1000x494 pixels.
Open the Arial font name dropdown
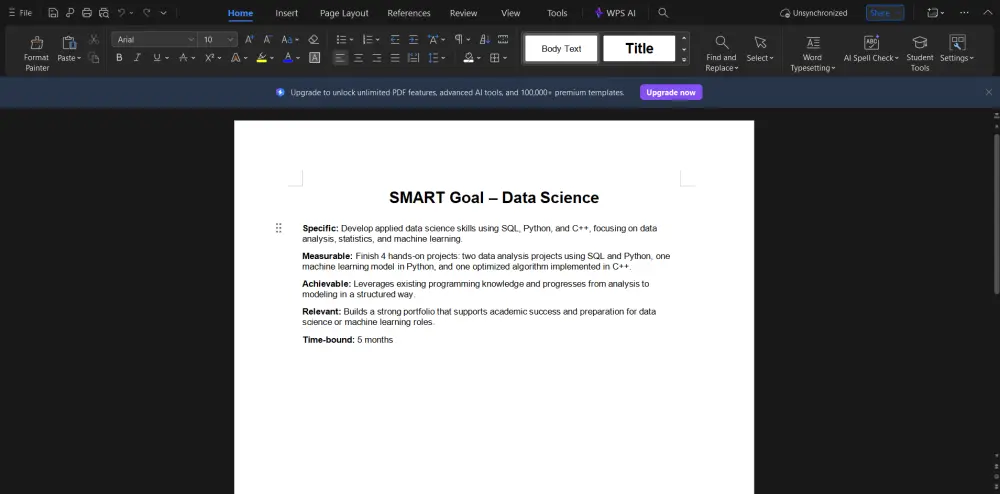[191, 40]
